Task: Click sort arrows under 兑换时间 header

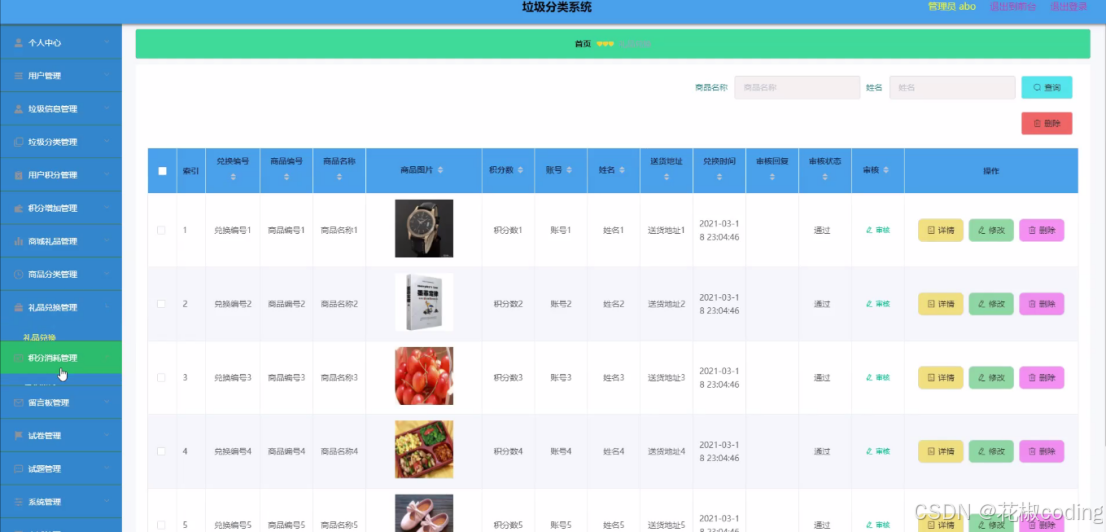Action: pos(719,177)
